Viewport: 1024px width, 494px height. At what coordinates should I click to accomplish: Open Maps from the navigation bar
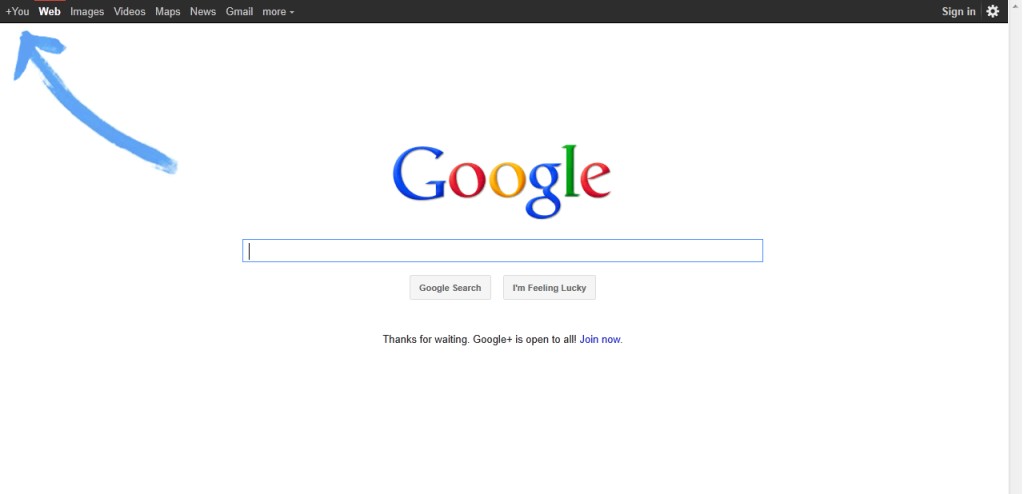168,12
